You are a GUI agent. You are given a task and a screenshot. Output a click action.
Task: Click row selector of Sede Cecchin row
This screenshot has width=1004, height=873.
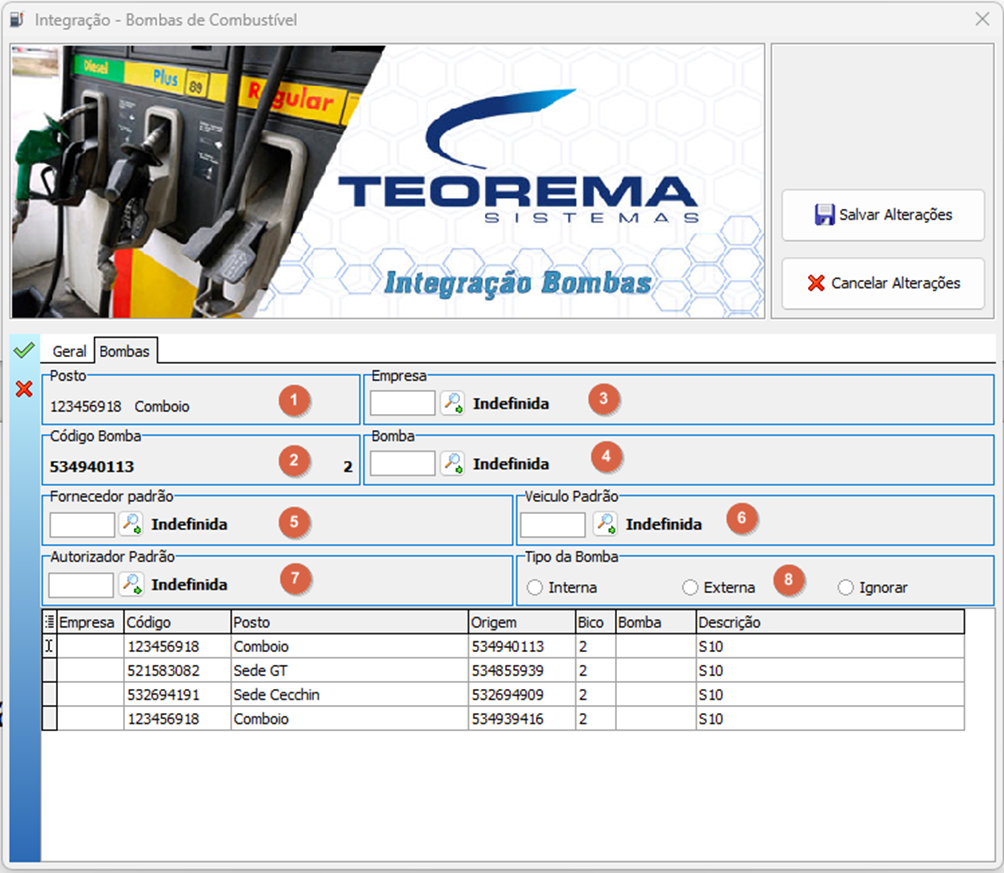pyautogui.click(x=49, y=695)
